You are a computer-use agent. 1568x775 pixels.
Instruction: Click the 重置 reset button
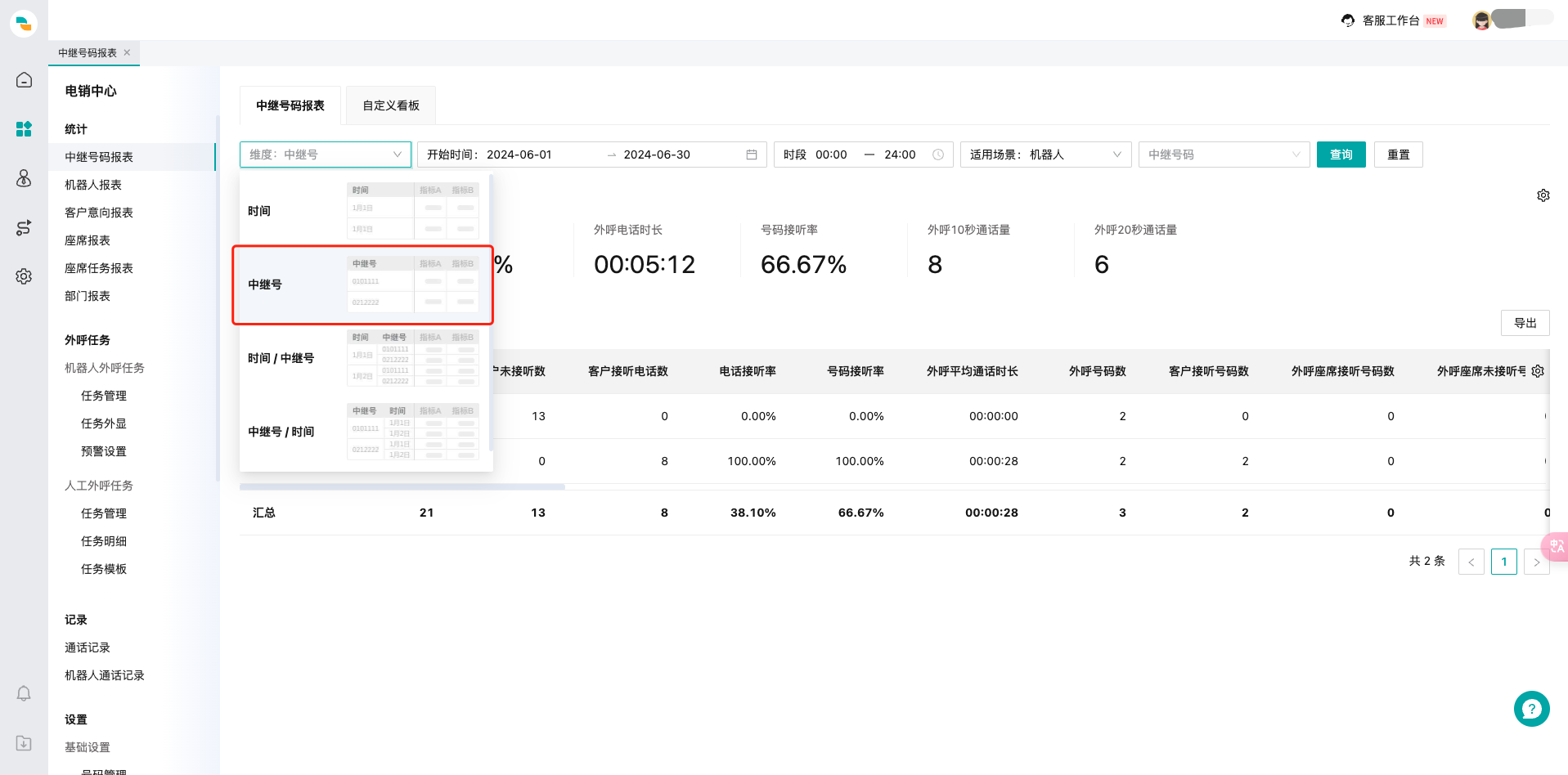coord(1399,155)
